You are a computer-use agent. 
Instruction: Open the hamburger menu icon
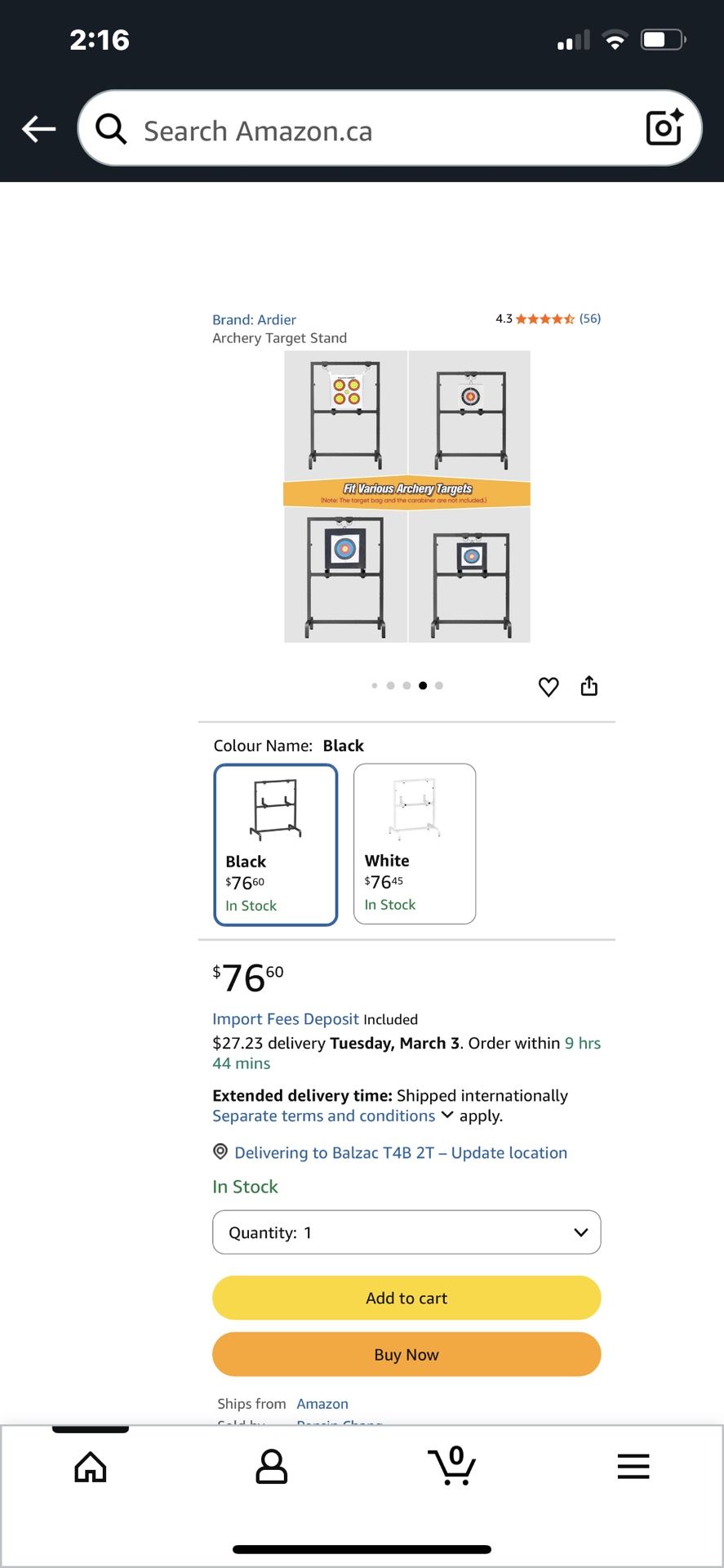coord(633,1467)
